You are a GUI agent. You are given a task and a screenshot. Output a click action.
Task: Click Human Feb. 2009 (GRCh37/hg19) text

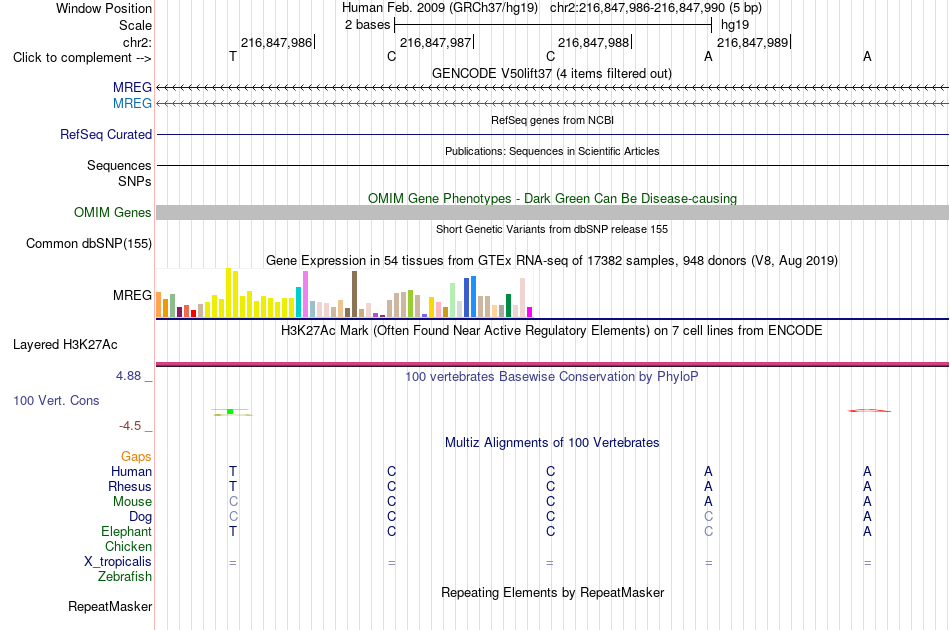pyautogui.click(x=440, y=8)
